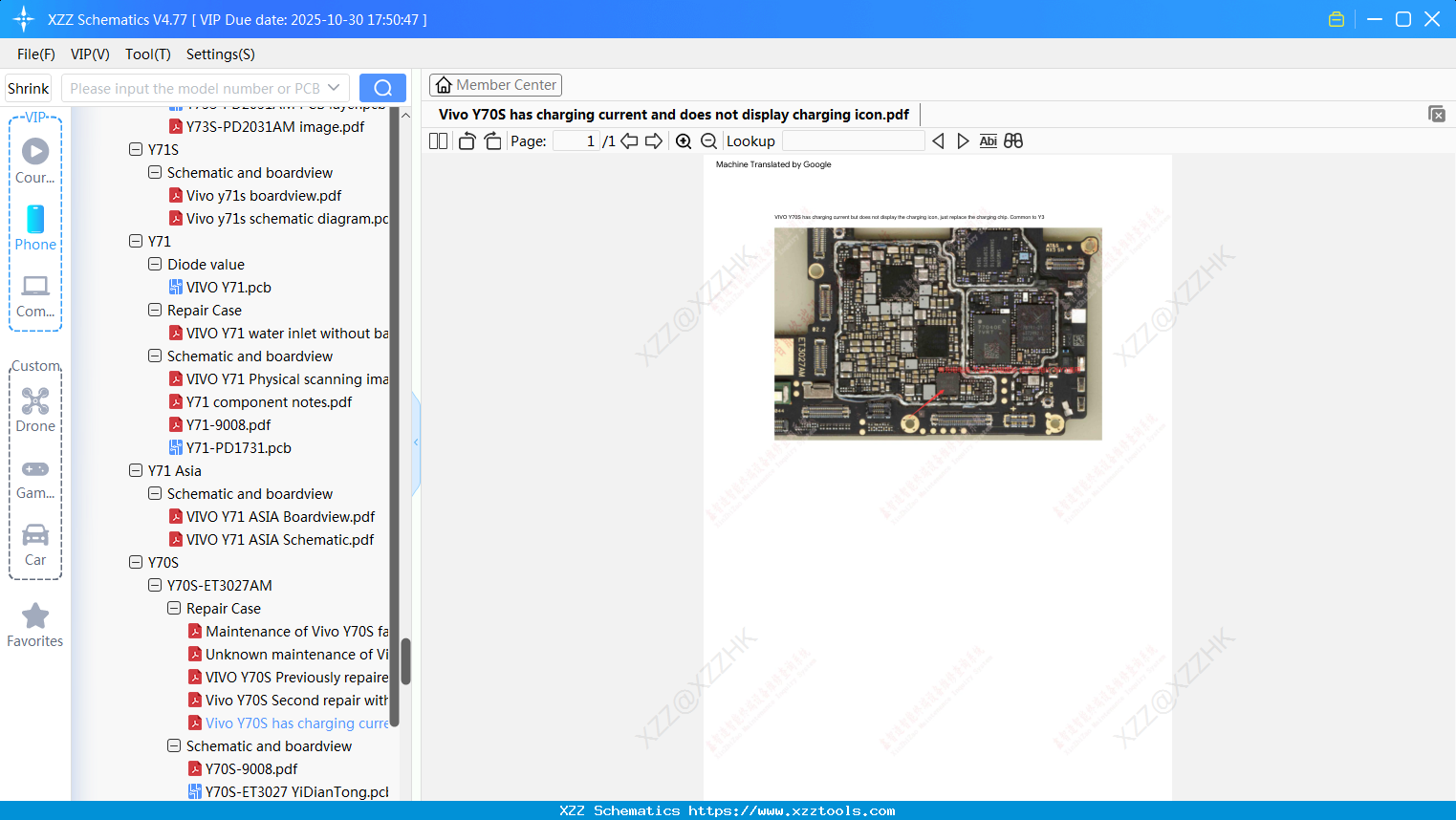Collapse Repair Case folder under Y71
The width and height of the screenshot is (1456, 820).
point(155,310)
